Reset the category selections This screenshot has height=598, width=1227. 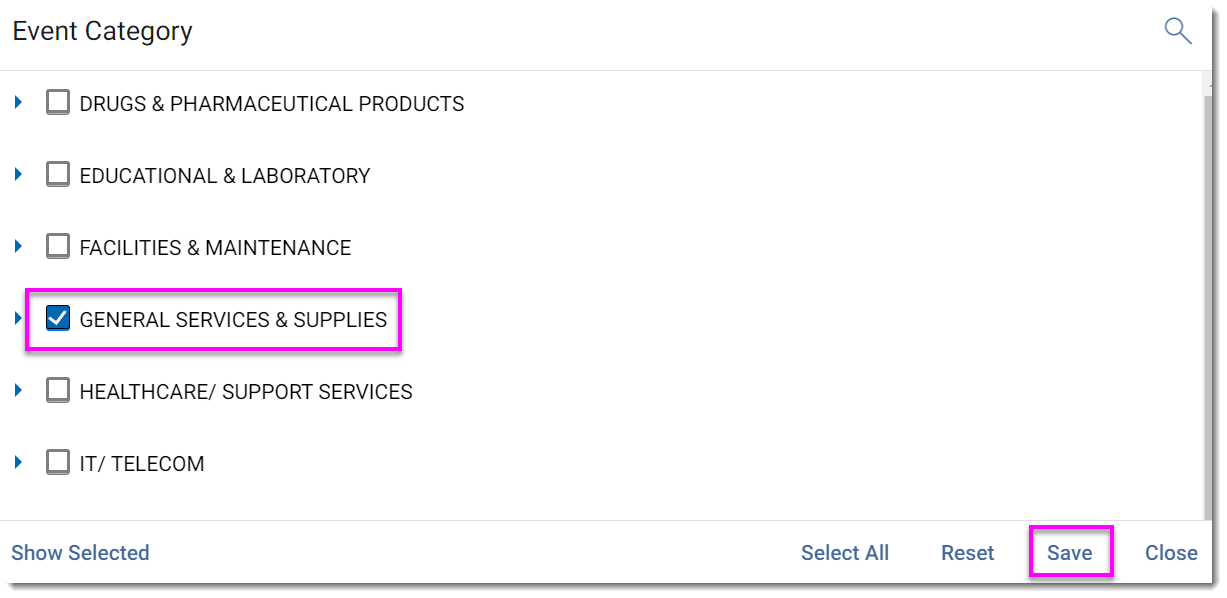pos(968,553)
